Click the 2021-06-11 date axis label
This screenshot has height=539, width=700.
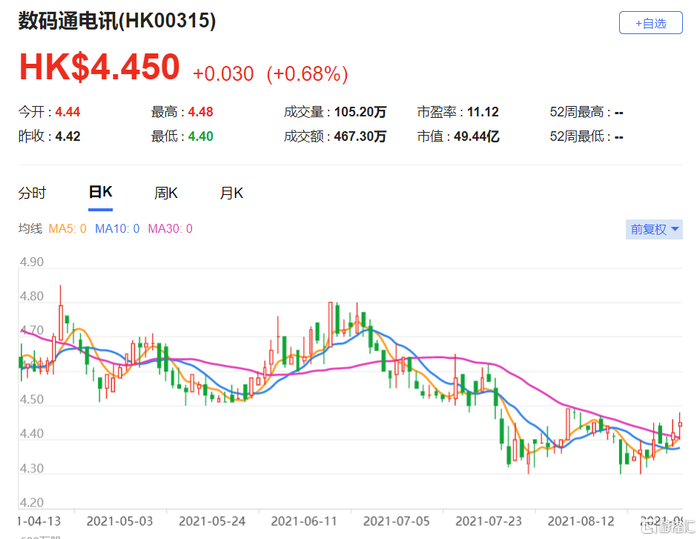pos(304,521)
